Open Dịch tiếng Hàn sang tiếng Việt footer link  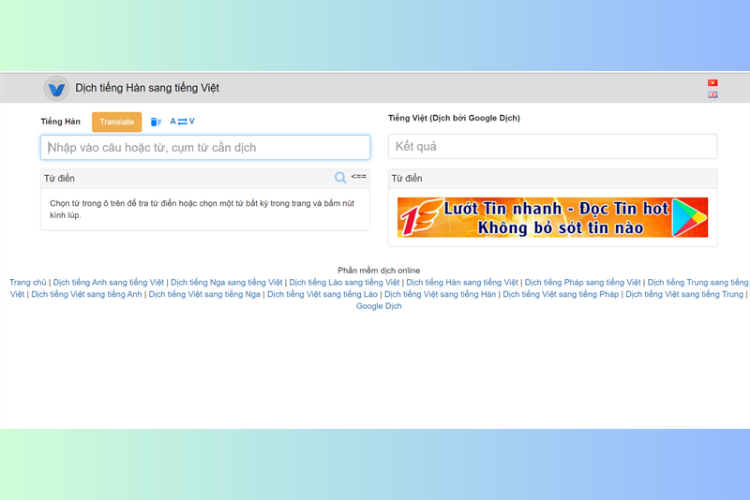click(x=462, y=282)
